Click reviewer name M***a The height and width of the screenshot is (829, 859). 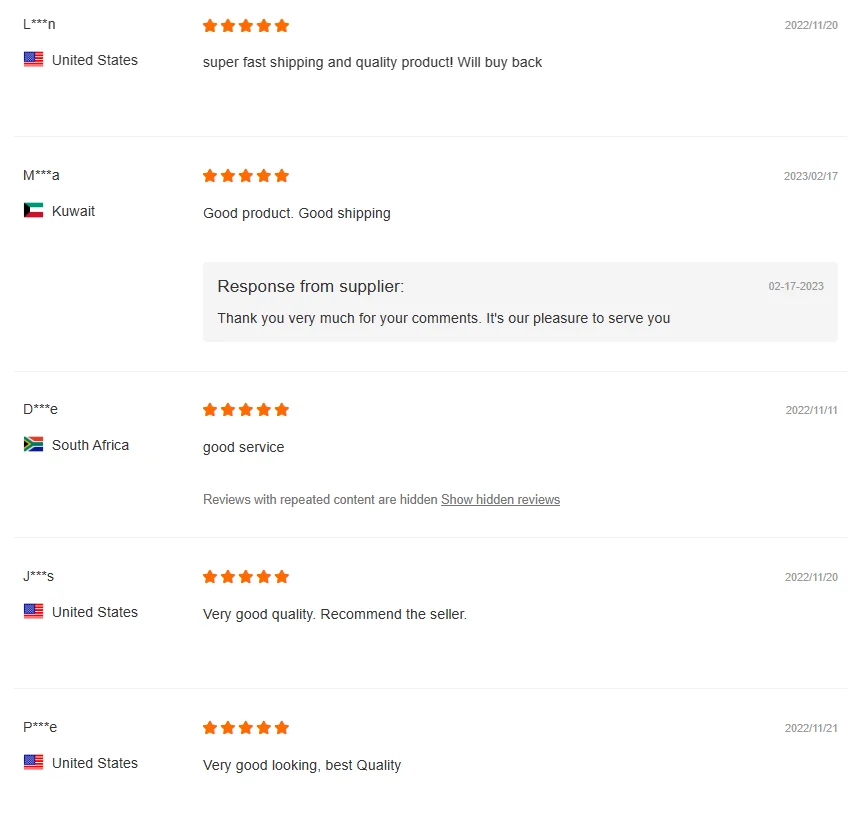click(x=41, y=175)
